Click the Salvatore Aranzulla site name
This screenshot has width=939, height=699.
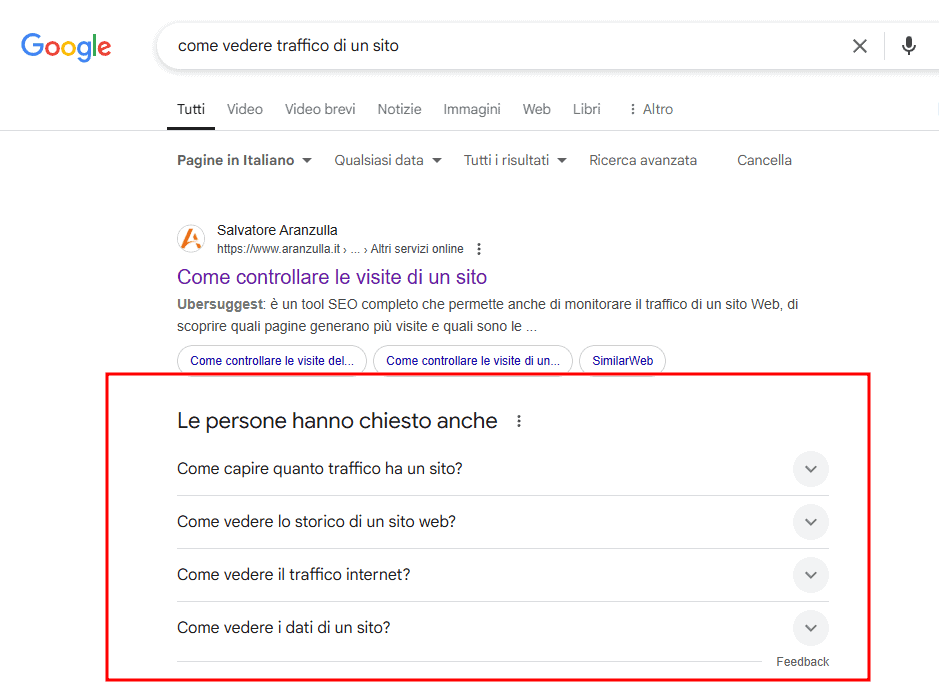pyautogui.click(x=277, y=230)
